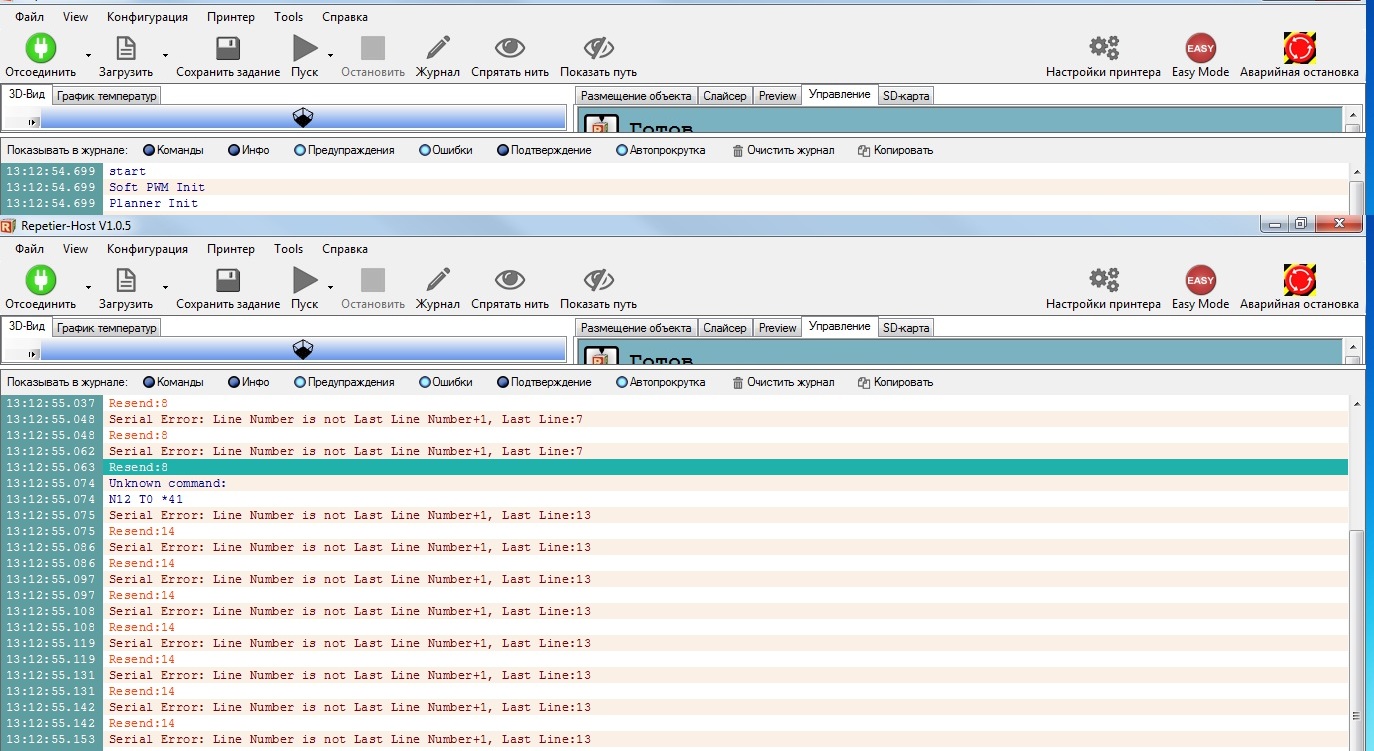This screenshot has height=751, width=1374.
Task: Open Журнал pencil icon in front window
Action: pos(438,280)
